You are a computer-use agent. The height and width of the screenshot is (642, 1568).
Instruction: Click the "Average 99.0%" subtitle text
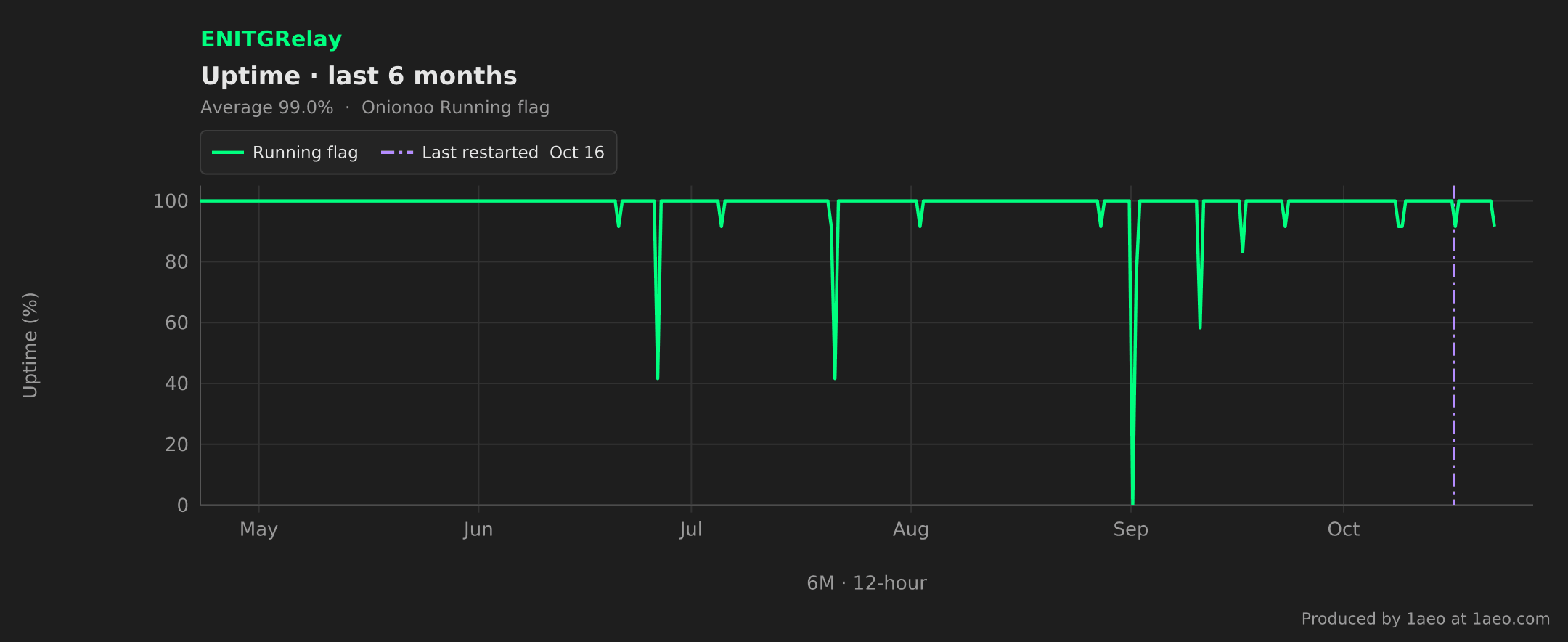point(267,107)
